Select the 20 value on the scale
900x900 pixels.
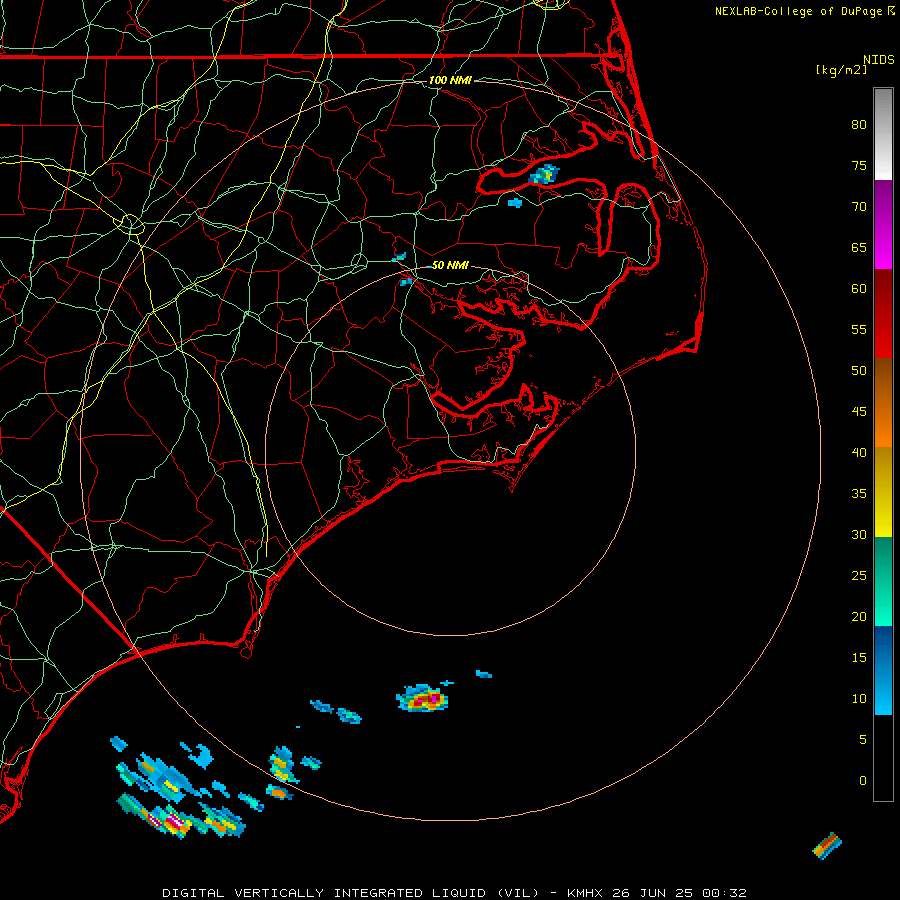point(859,616)
